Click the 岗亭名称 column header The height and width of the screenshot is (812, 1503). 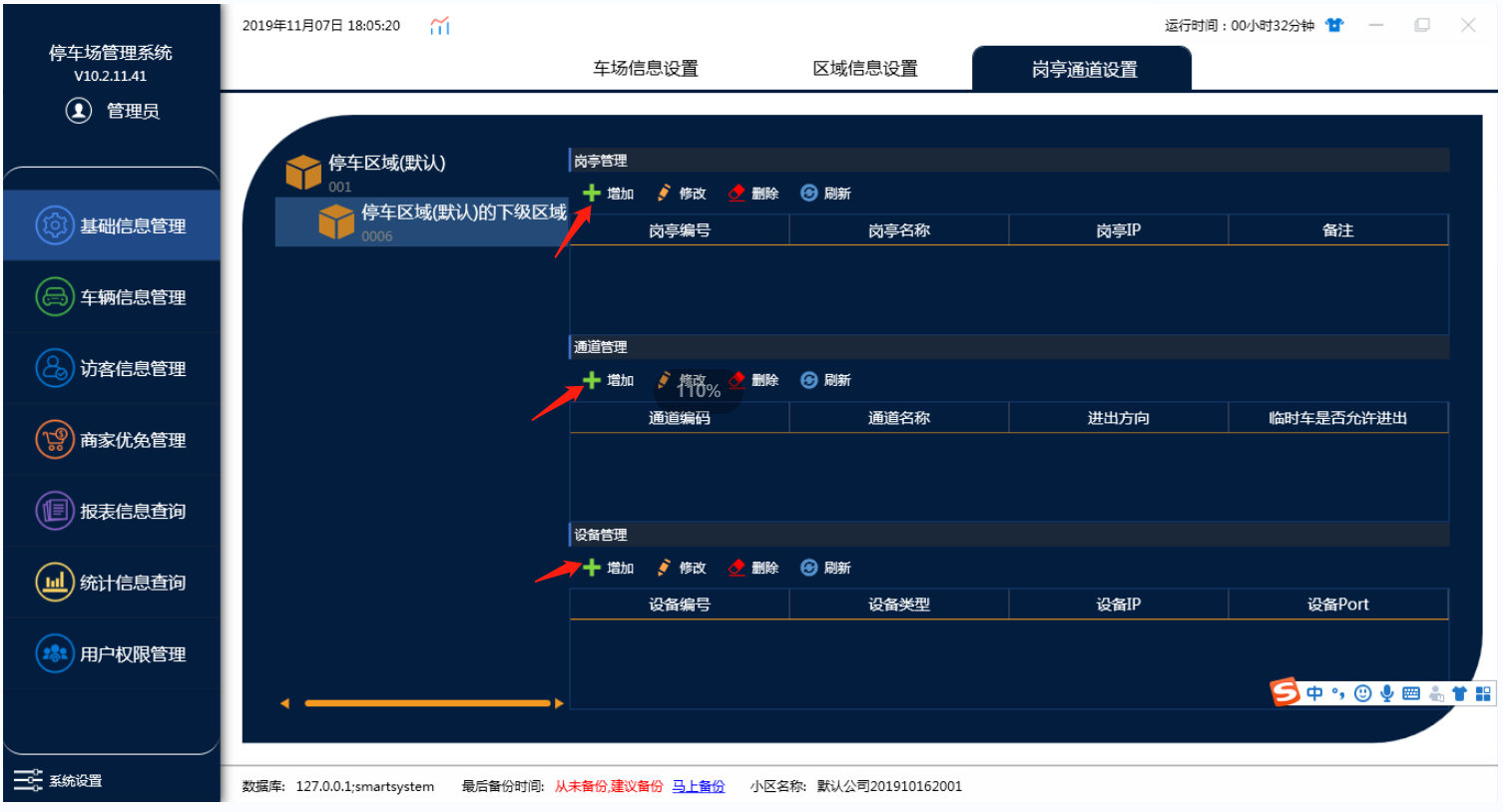[x=899, y=230]
